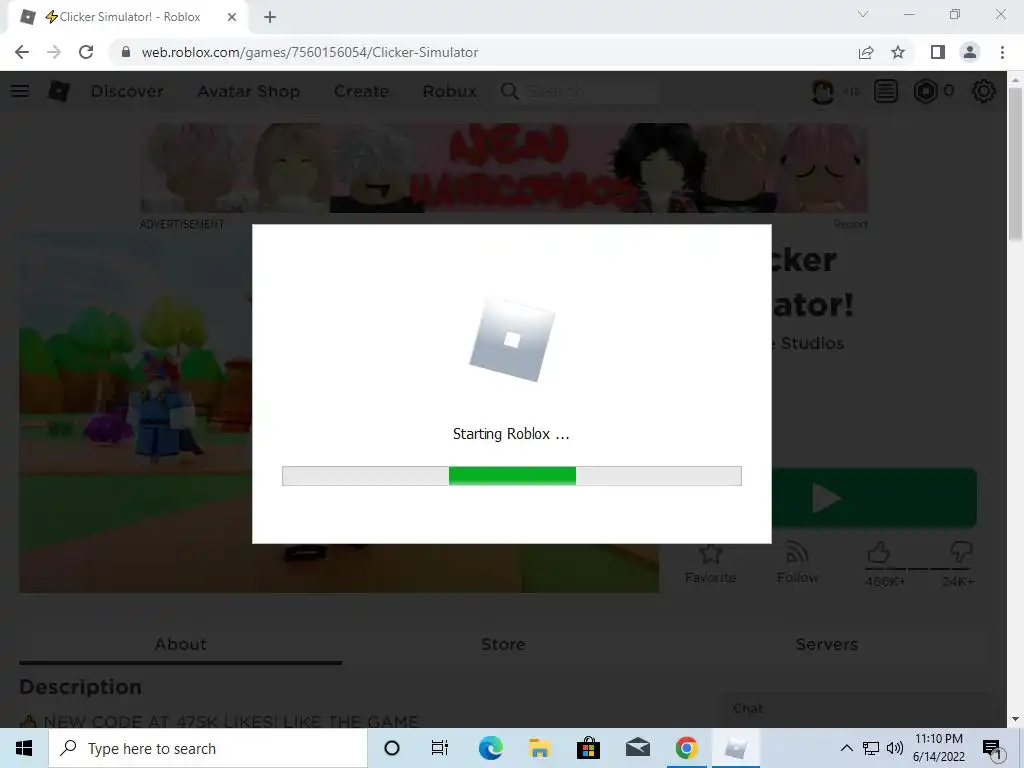Click the address bar URL
Screen dimensions: 1024x768
pyautogui.click(x=310, y=52)
